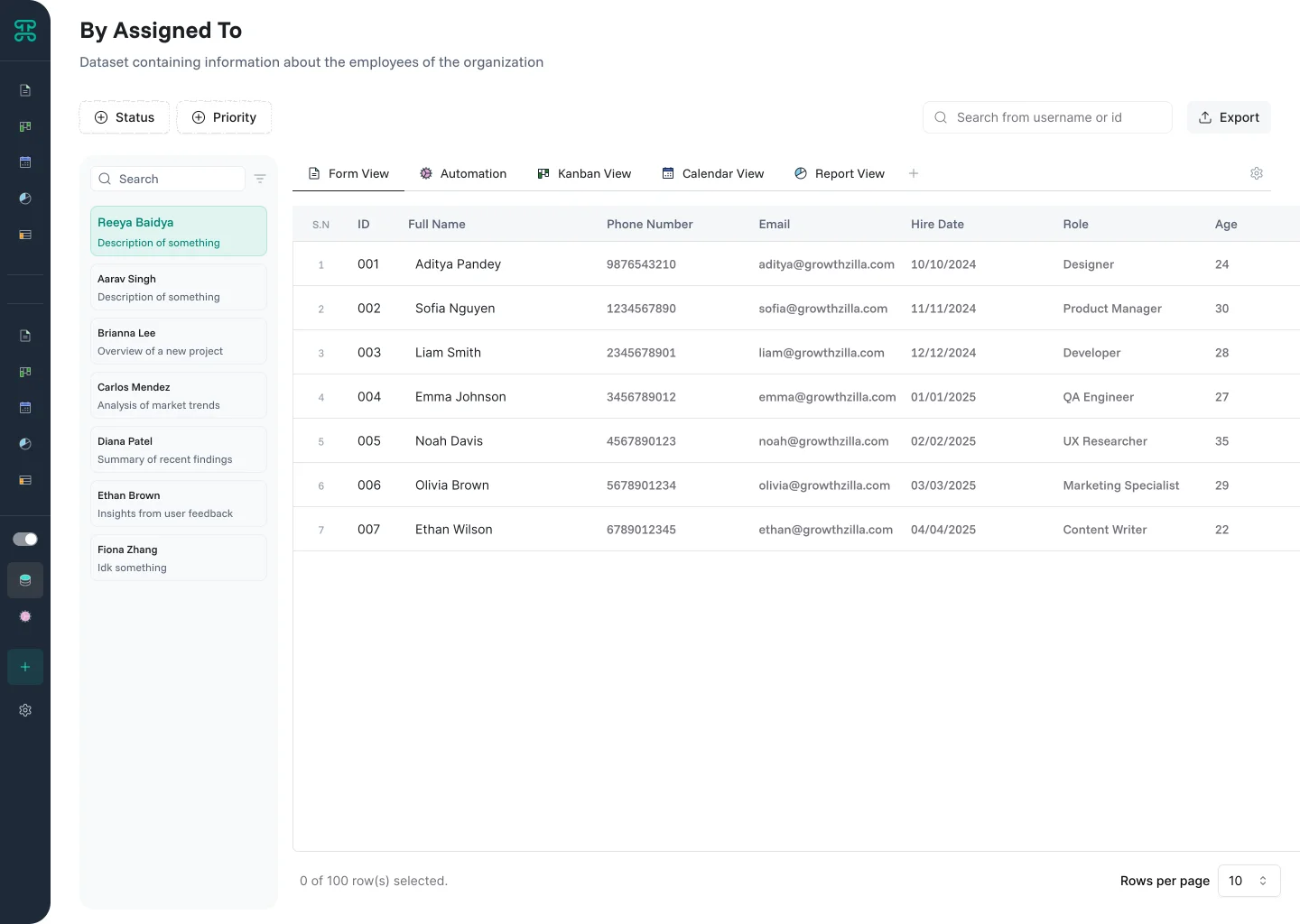Add a new view with the plus icon
Viewport: 1300px width, 924px height.
click(x=914, y=173)
